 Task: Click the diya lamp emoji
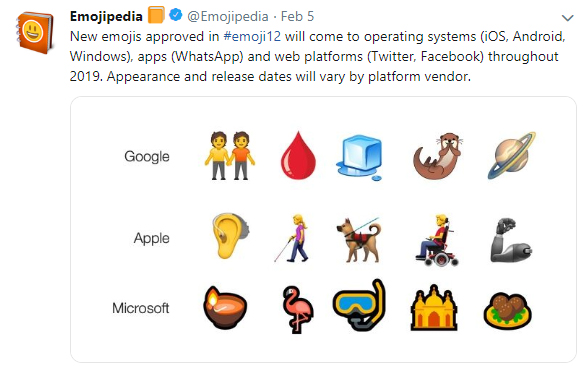[x=225, y=307]
